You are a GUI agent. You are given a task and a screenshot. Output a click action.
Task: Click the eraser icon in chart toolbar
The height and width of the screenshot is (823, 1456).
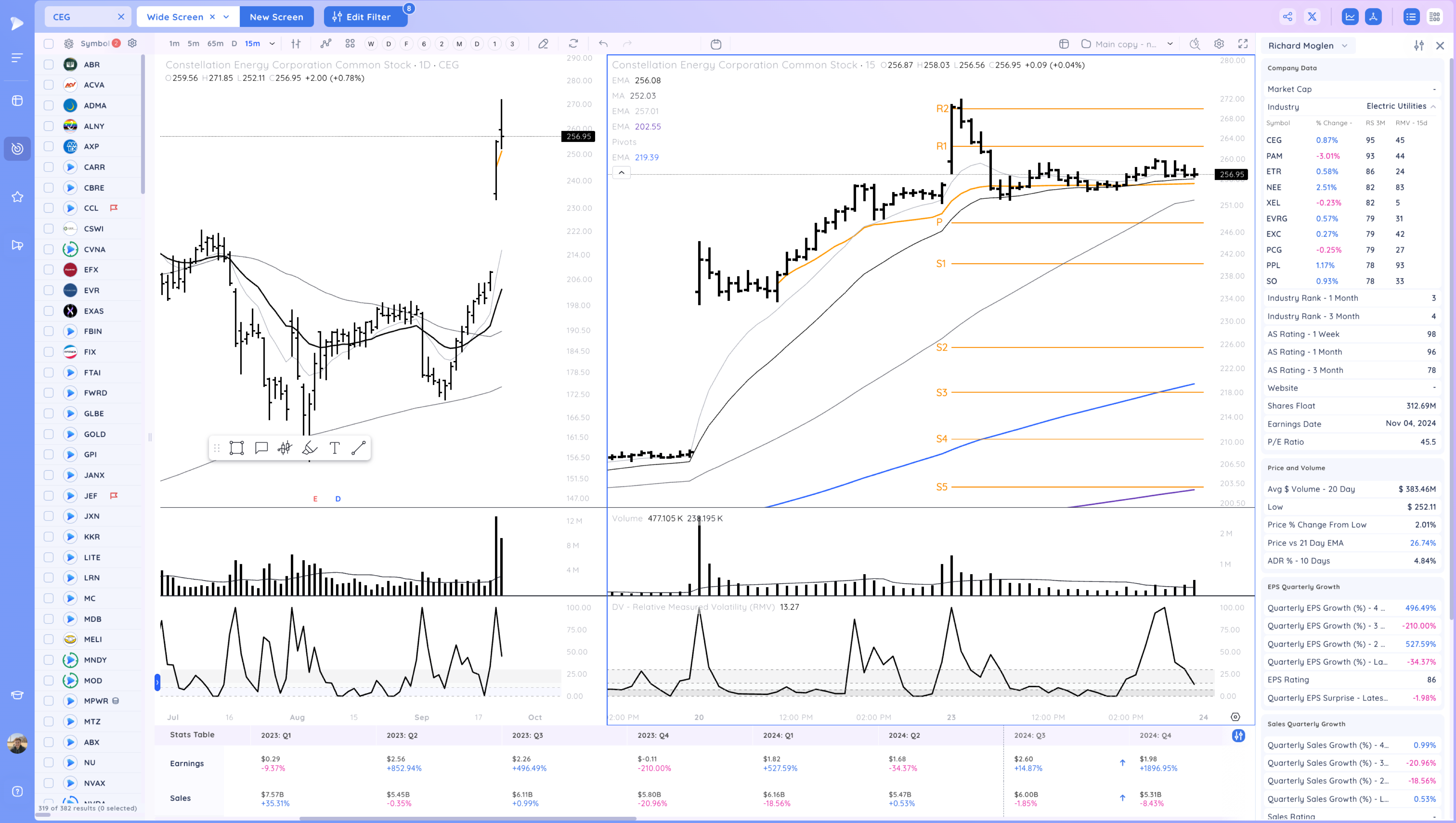tap(543, 44)
